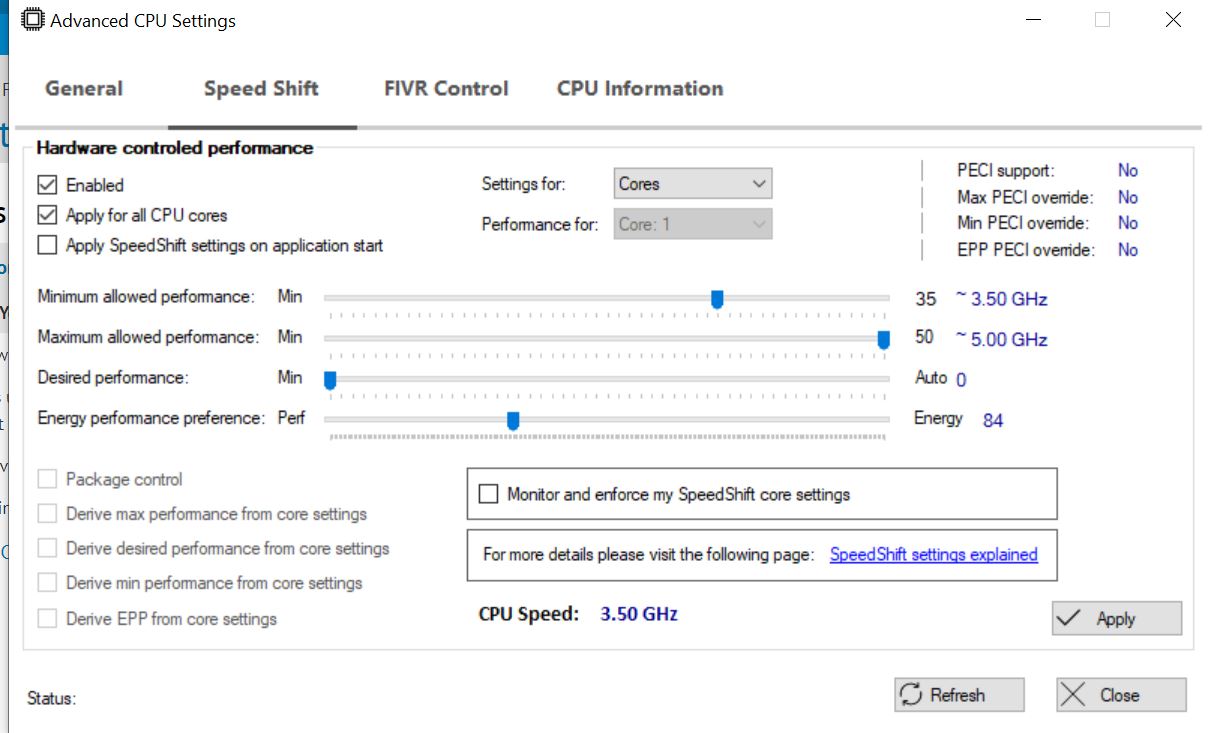Open the SpeedShift settings explained link
The width and height of the screenshot is (1208, 733).
933,554
